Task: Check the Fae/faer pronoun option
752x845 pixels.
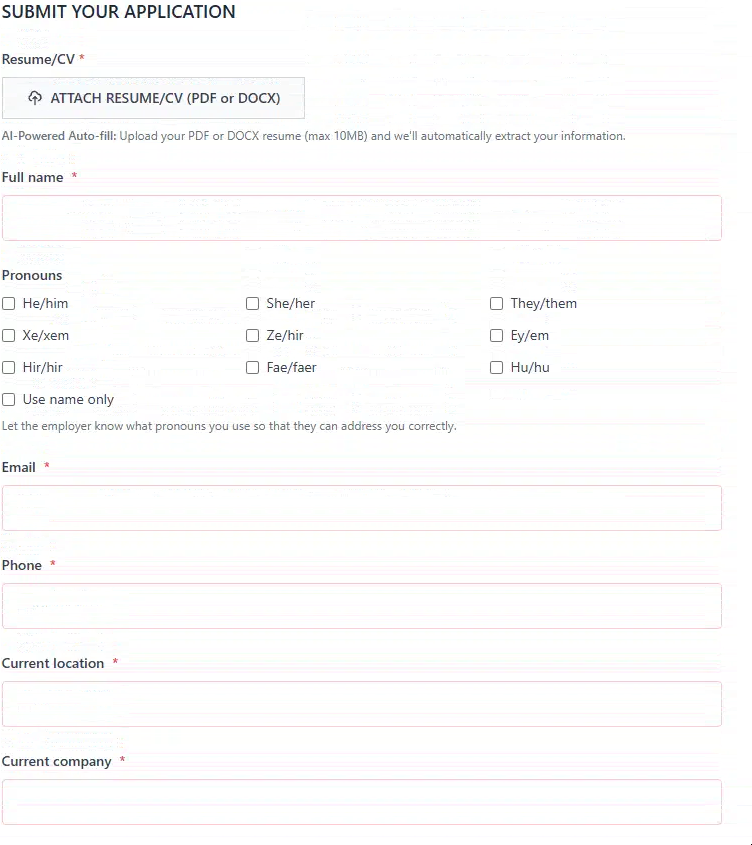Action: pyautogui.click(x=253, y=368)
